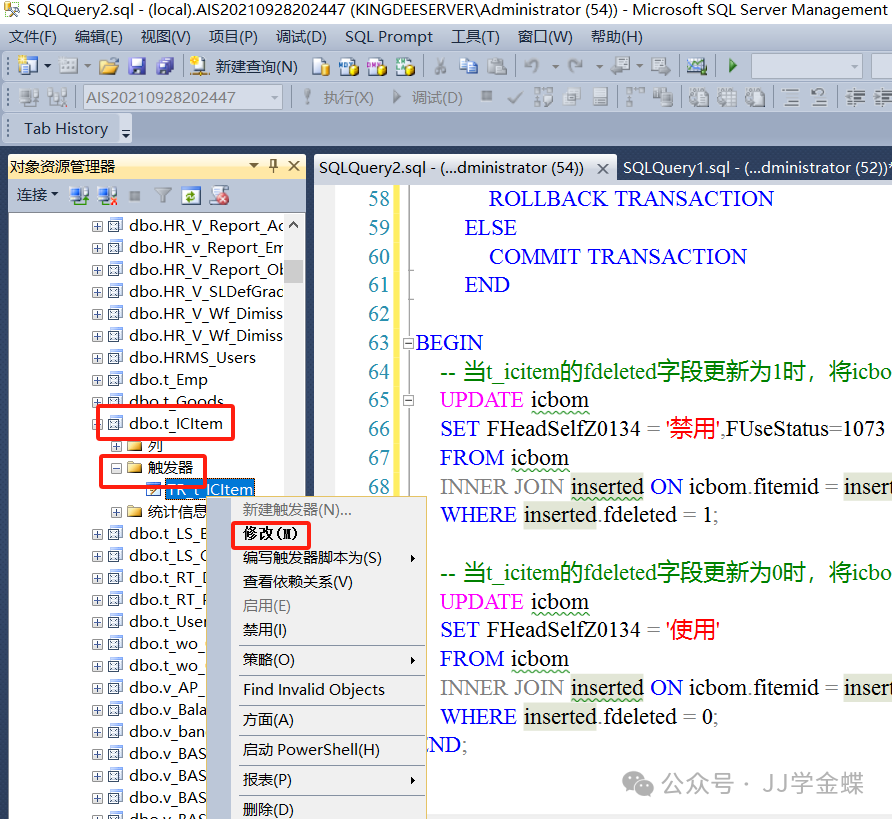Open the 连接 dropdown in Object Explorer

pyautogui.click(x=37, y=195)
